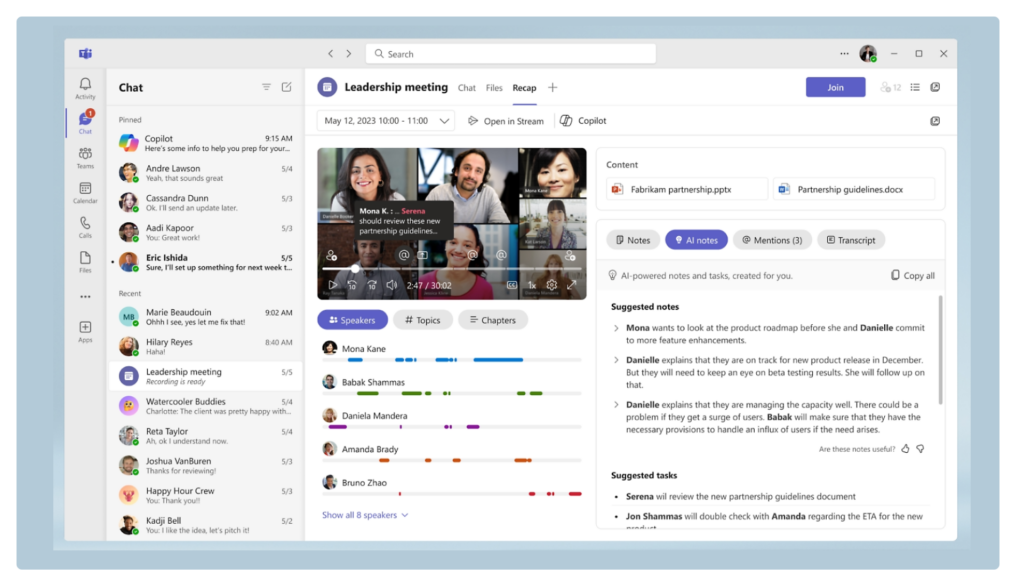The image size is (1024, 576).
Task: Switch to the Transcript tab
Action: pyautogui.click(x=852, y=240)
